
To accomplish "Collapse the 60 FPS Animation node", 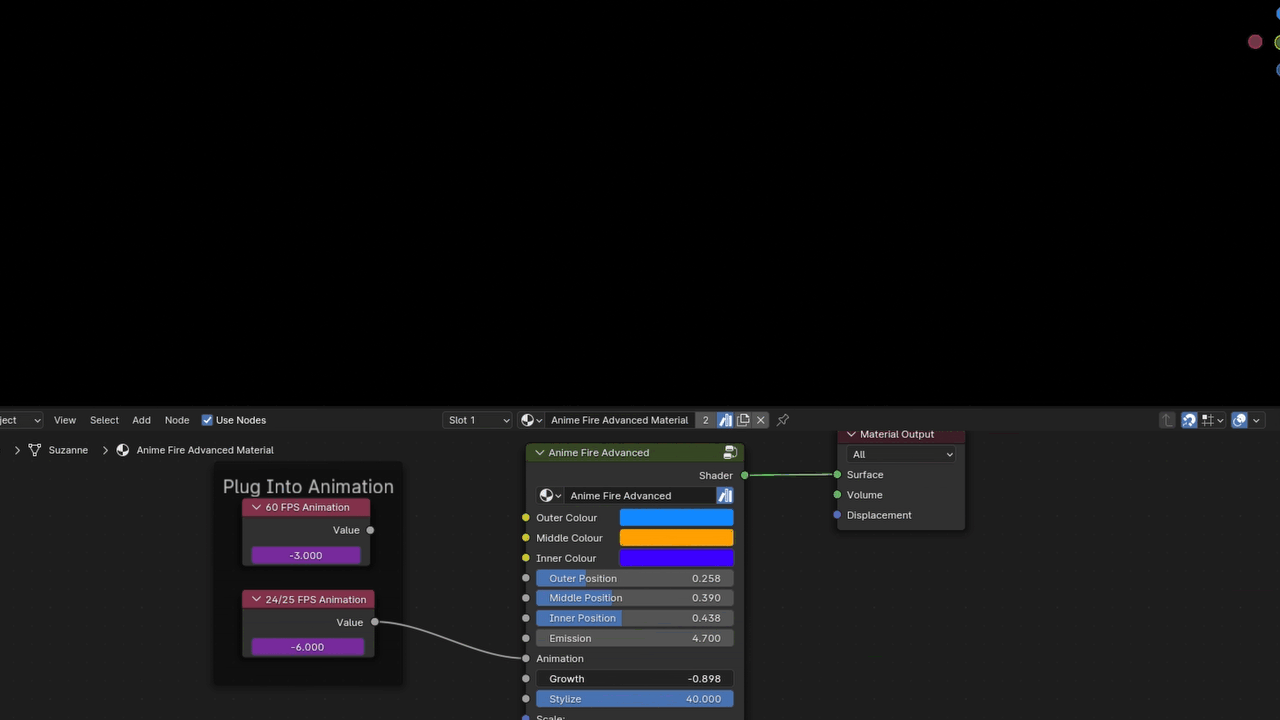I will click(256, 507).
